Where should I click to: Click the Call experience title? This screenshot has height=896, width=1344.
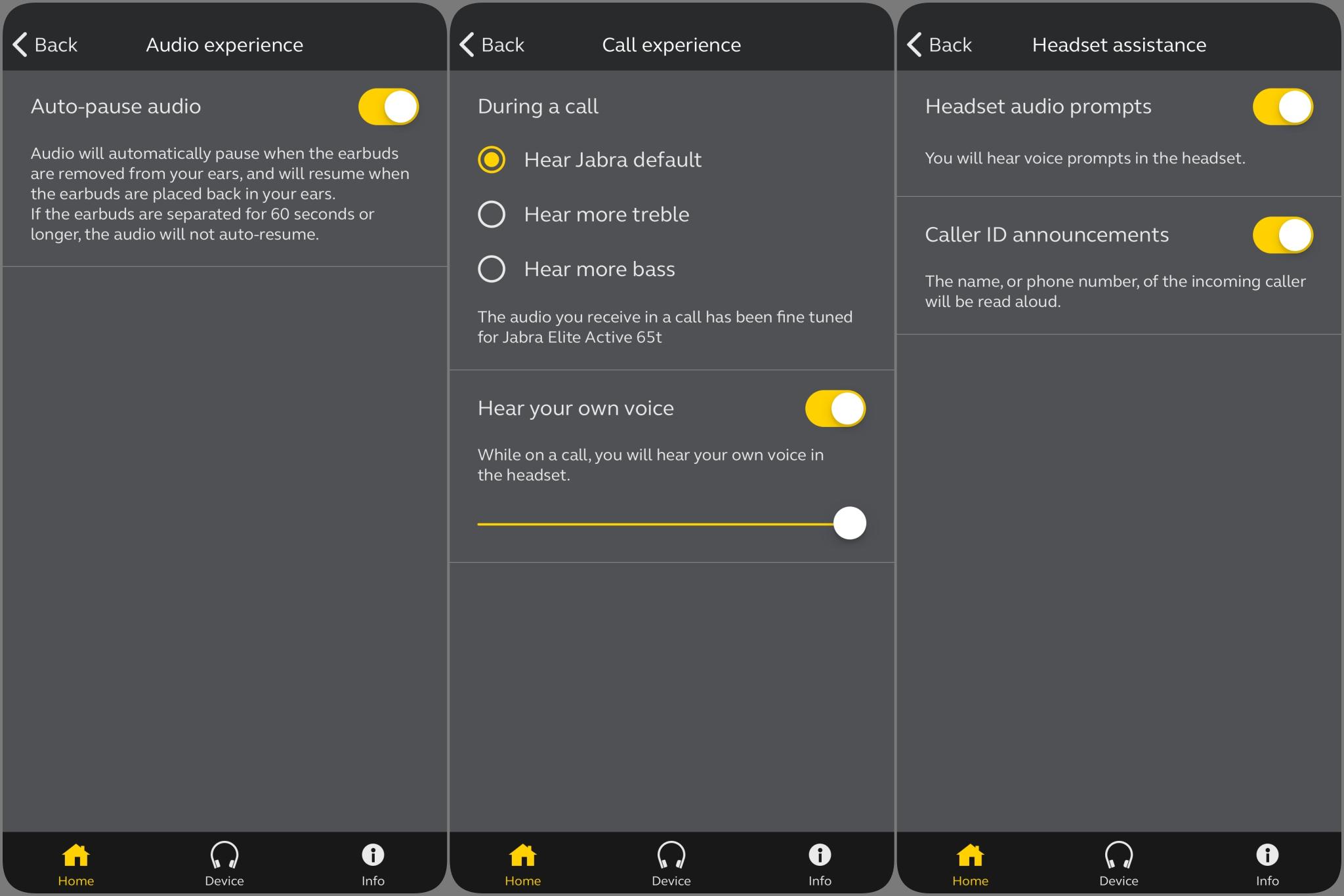[671, 45]
